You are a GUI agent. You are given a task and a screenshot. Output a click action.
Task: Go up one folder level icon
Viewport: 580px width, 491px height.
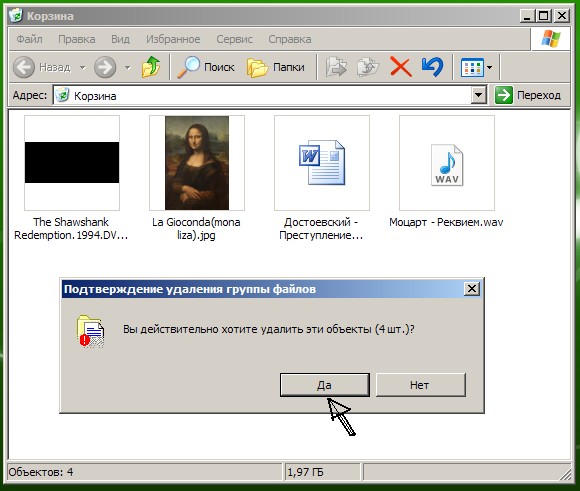coord(151,67)
